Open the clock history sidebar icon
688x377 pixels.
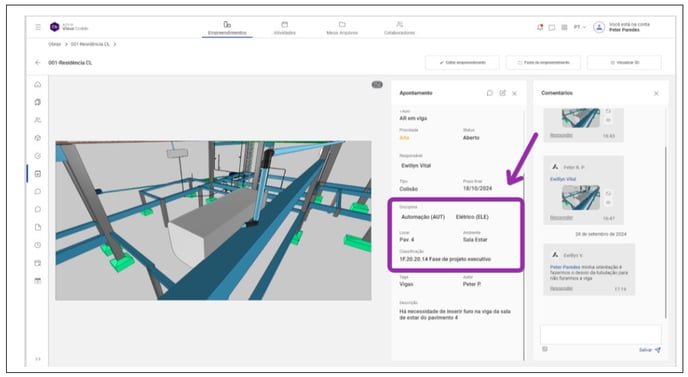38,245
